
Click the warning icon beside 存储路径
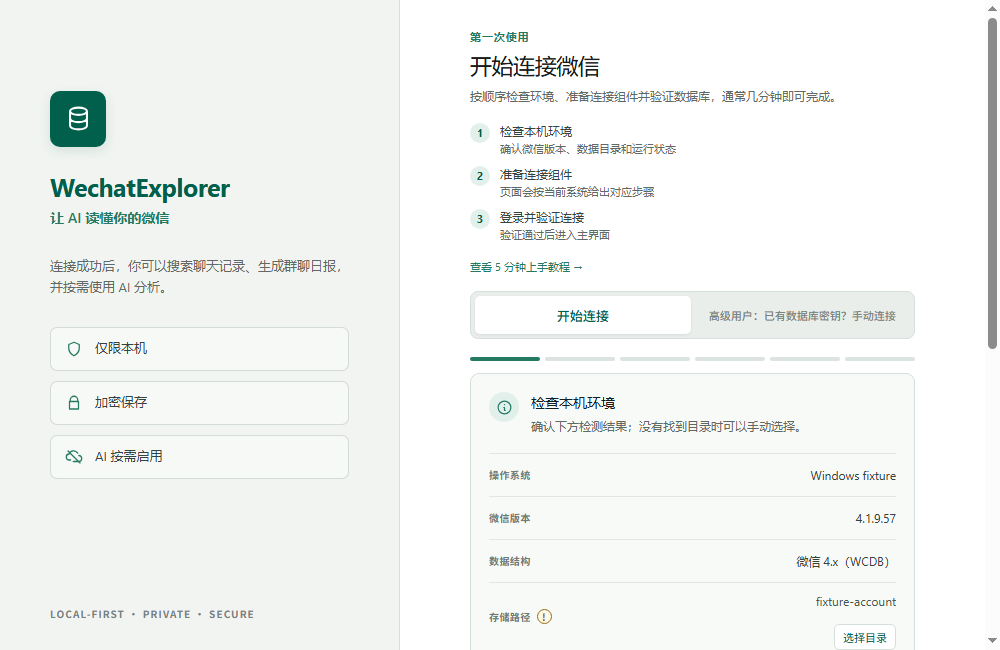click(544, 617)
